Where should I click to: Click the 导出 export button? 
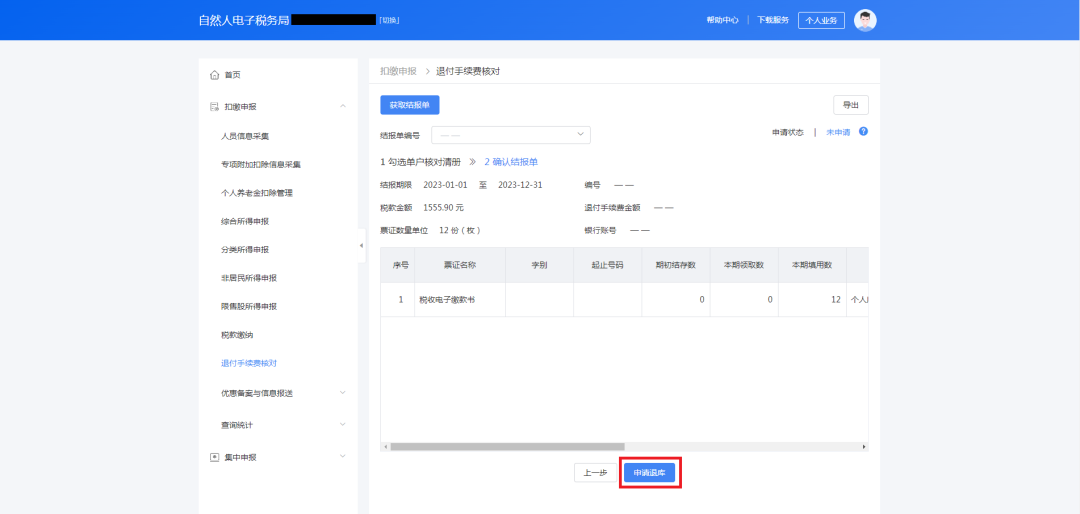850,105
